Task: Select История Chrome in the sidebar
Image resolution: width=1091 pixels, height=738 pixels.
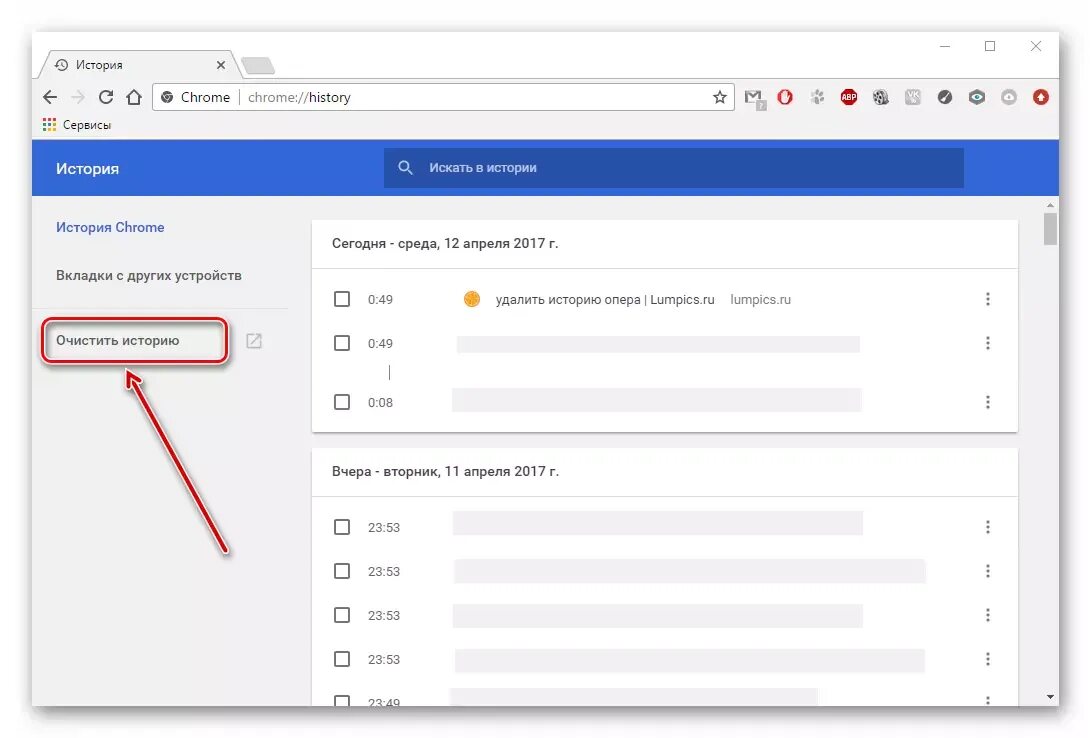Action: 110,227
